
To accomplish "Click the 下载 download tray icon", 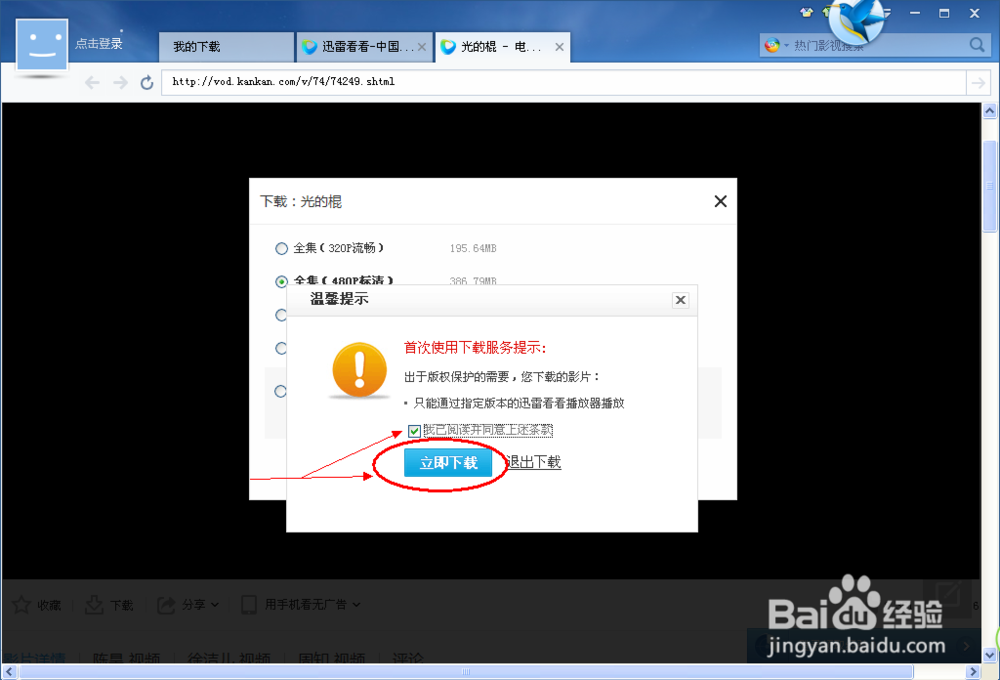I will (x=94, y=605).
